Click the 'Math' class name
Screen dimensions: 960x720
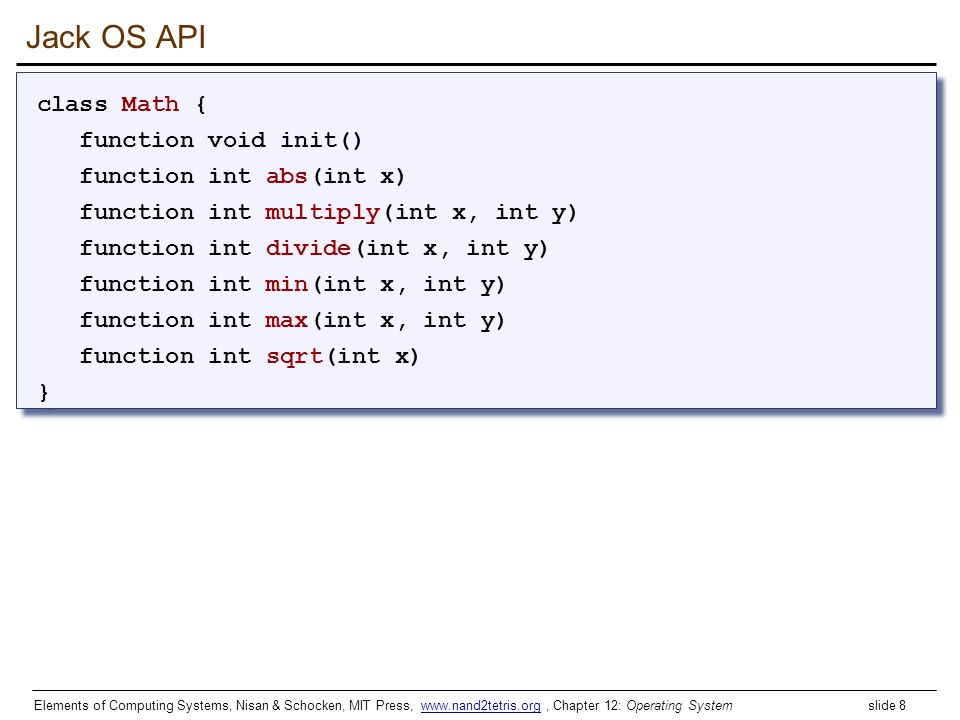pyautogui.click(x=150, y=104)
